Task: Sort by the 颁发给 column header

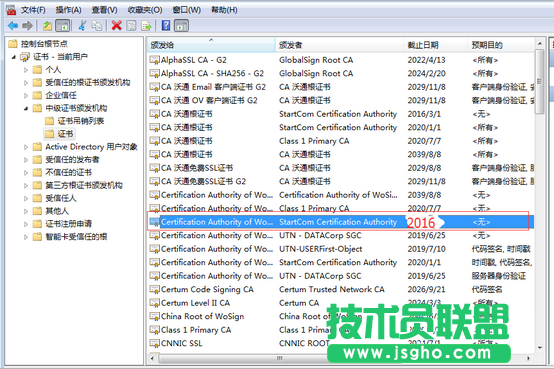Action: tap(211, 45)
